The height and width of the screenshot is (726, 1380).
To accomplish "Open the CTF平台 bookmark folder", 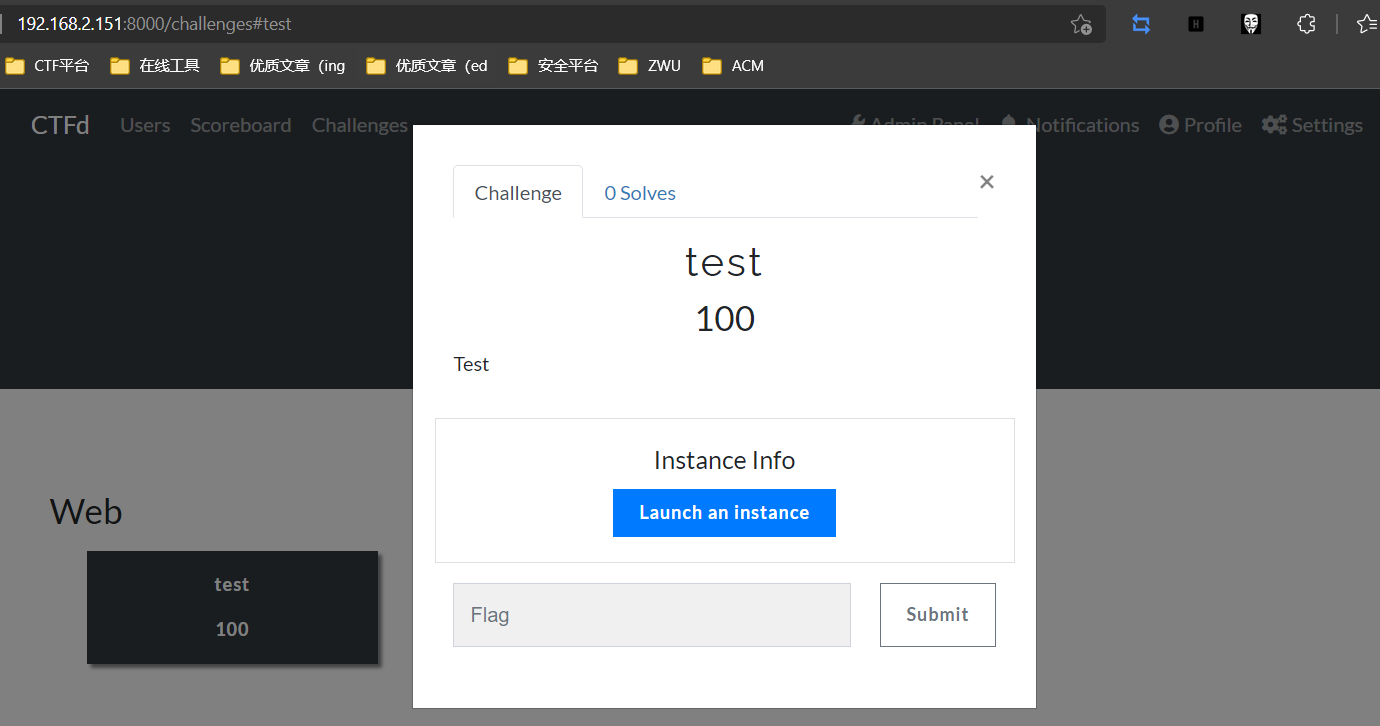I will pyautogui.click(x=48, y=66).
